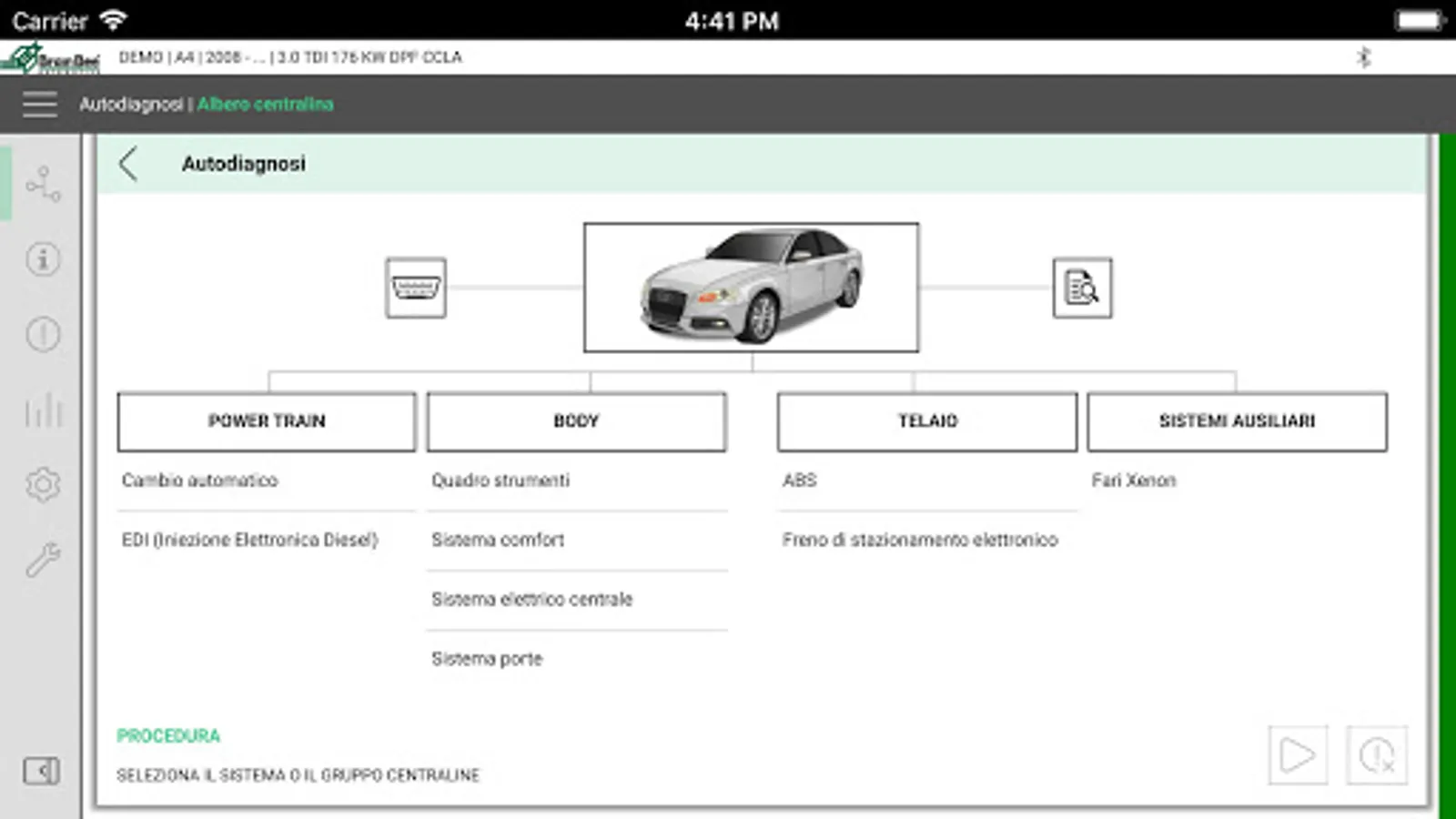Screen dimensions: 1456x819
Task: Open the errors exclamation sidebar icon
Action: pyautogui.click(x=43, y=335)
